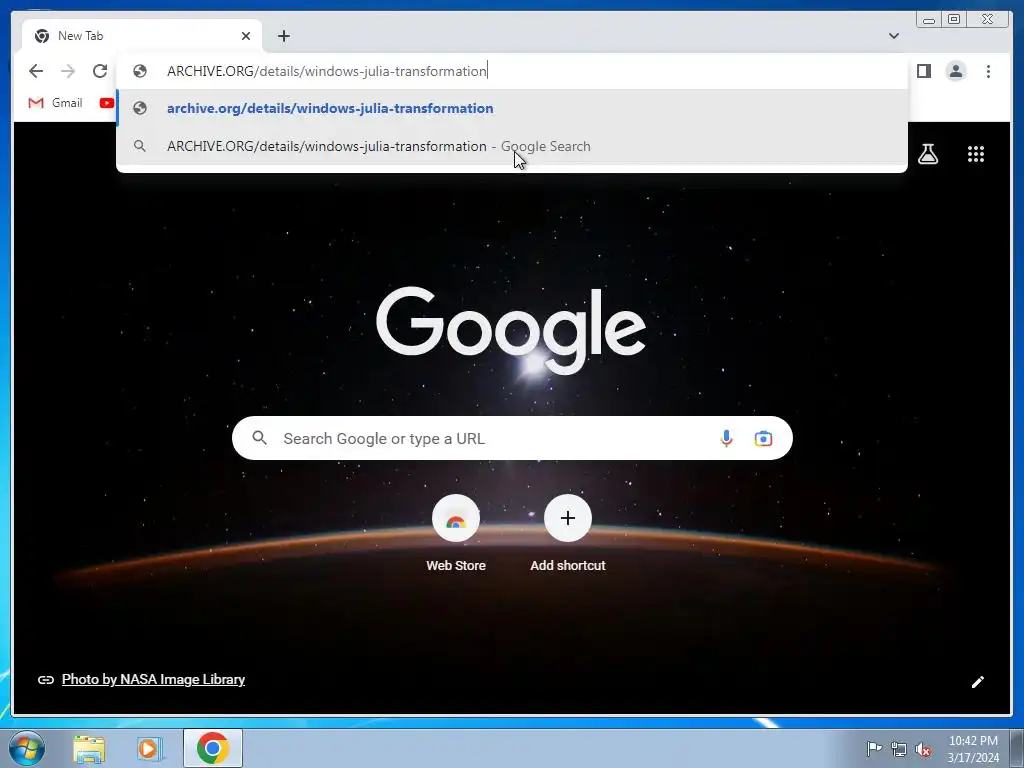Screen dimensions: 1024x768
Task: Search by image with the camera icon
Action: point(763,438)
